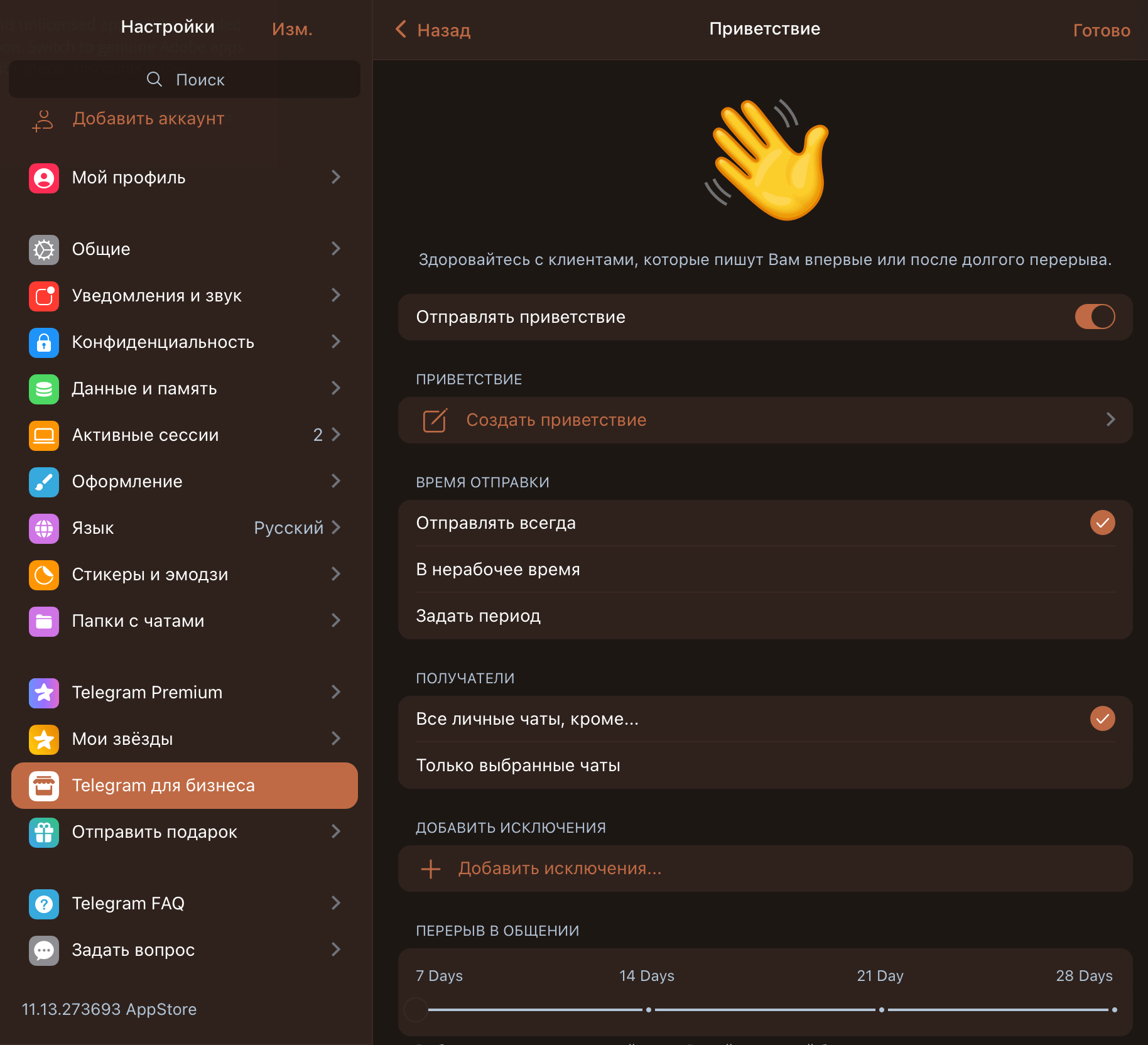Click the Privacy blue lock icon
Screen dimensions: 1148x1045
pos(44,343)
